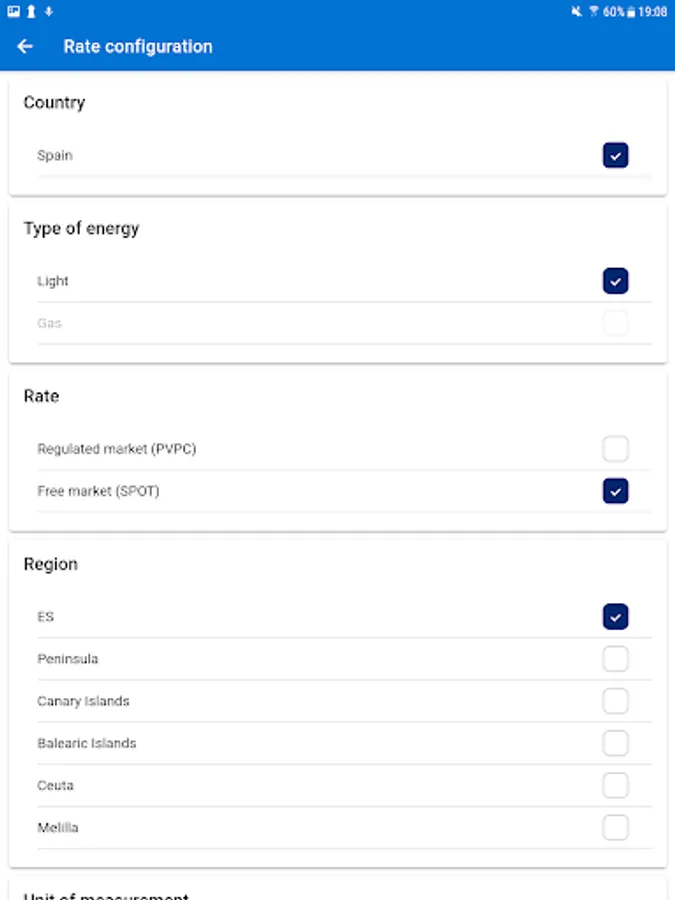This screenshot has height=900, width=675.
Task: Toggle the ES region checkbox
Action: pyautogui.click(x=615, y=617)
